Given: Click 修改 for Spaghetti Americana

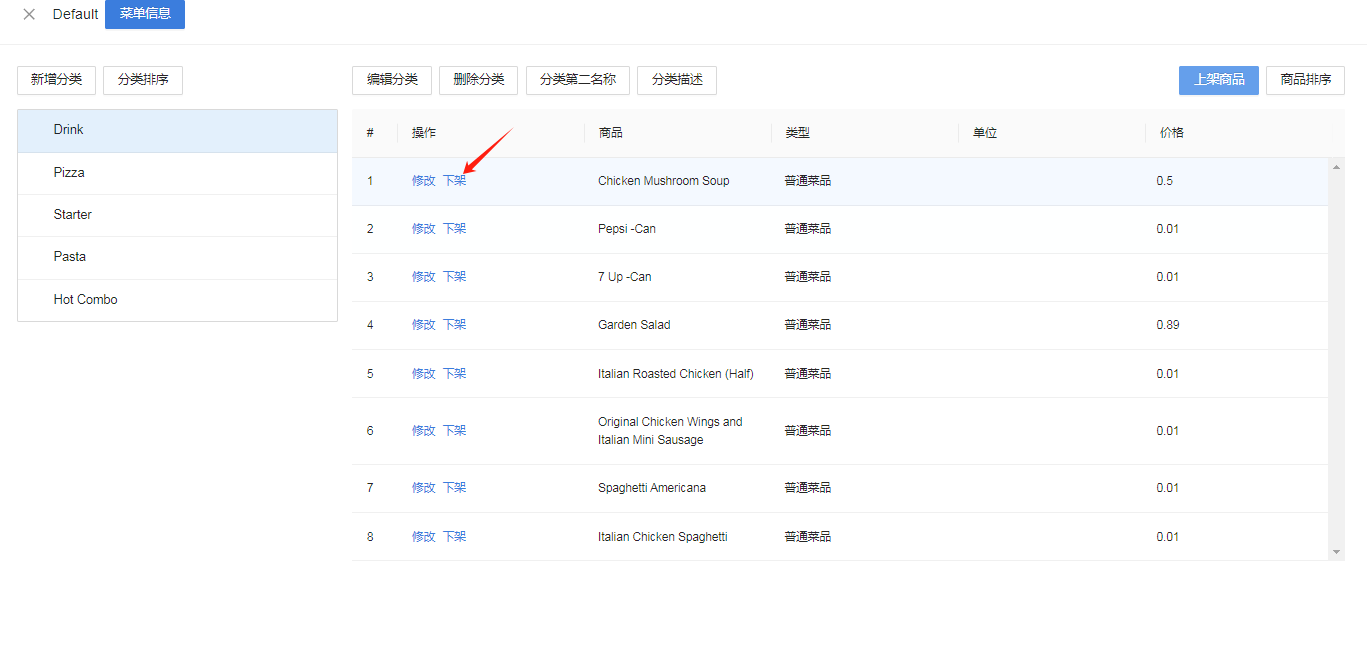Looking at the screenshot, I should [424, 488].
